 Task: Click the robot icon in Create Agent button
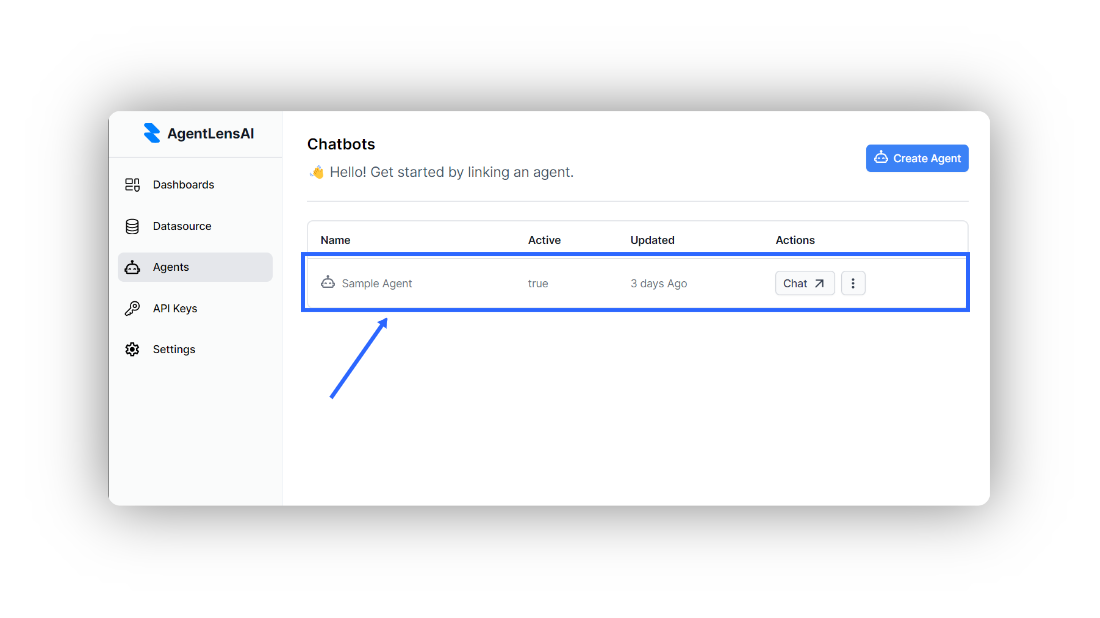tap(881, 158)
